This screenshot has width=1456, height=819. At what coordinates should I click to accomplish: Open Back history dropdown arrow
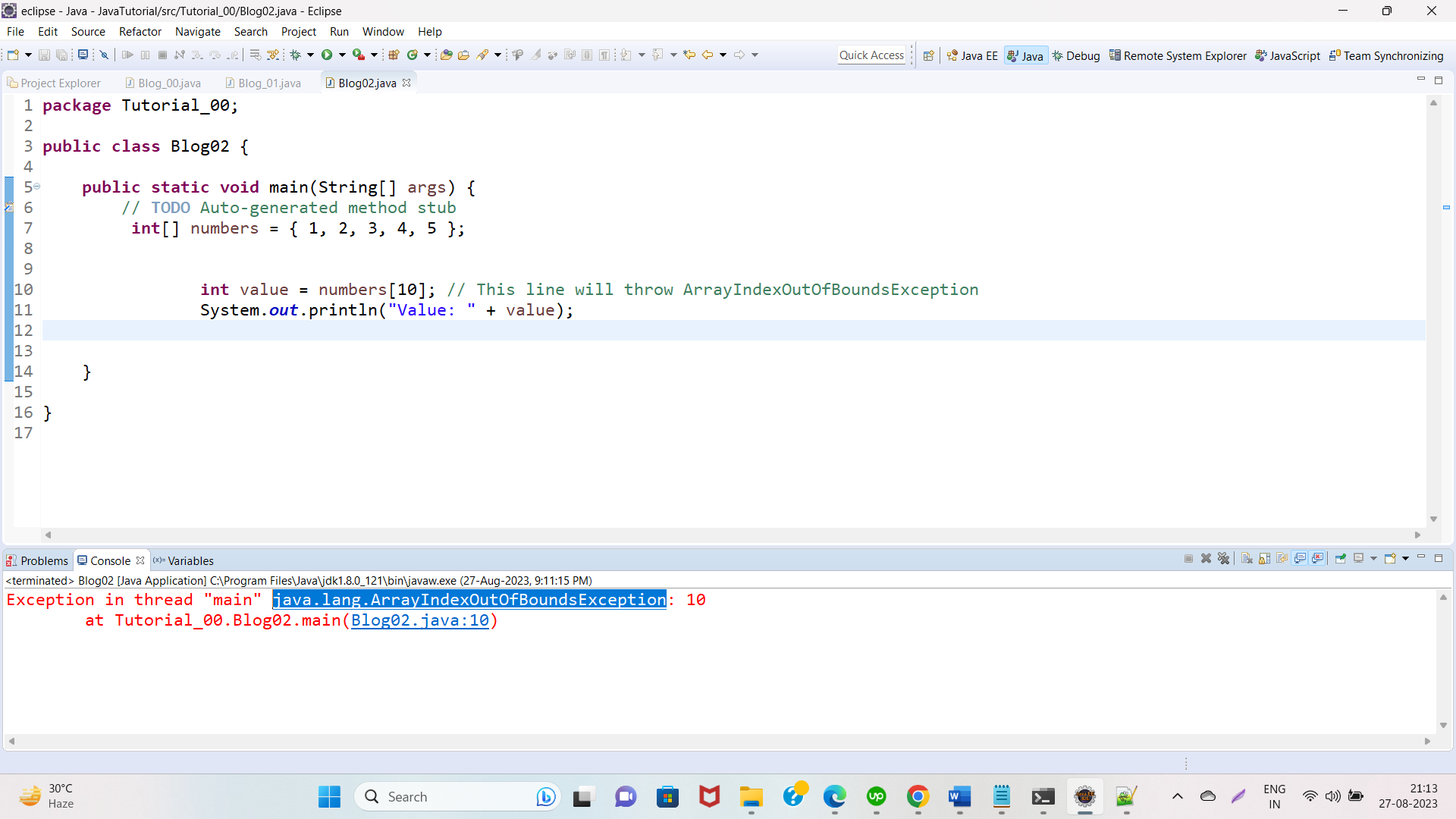pyautogui.click(x=723, y=55)
